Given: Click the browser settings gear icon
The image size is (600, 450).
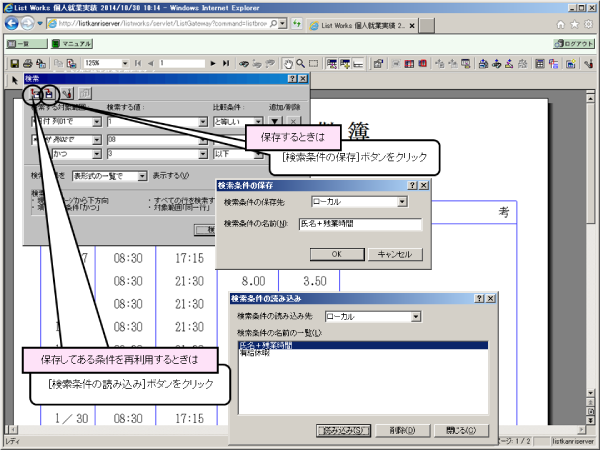Looking at the screenshot, I should [589, 24].
